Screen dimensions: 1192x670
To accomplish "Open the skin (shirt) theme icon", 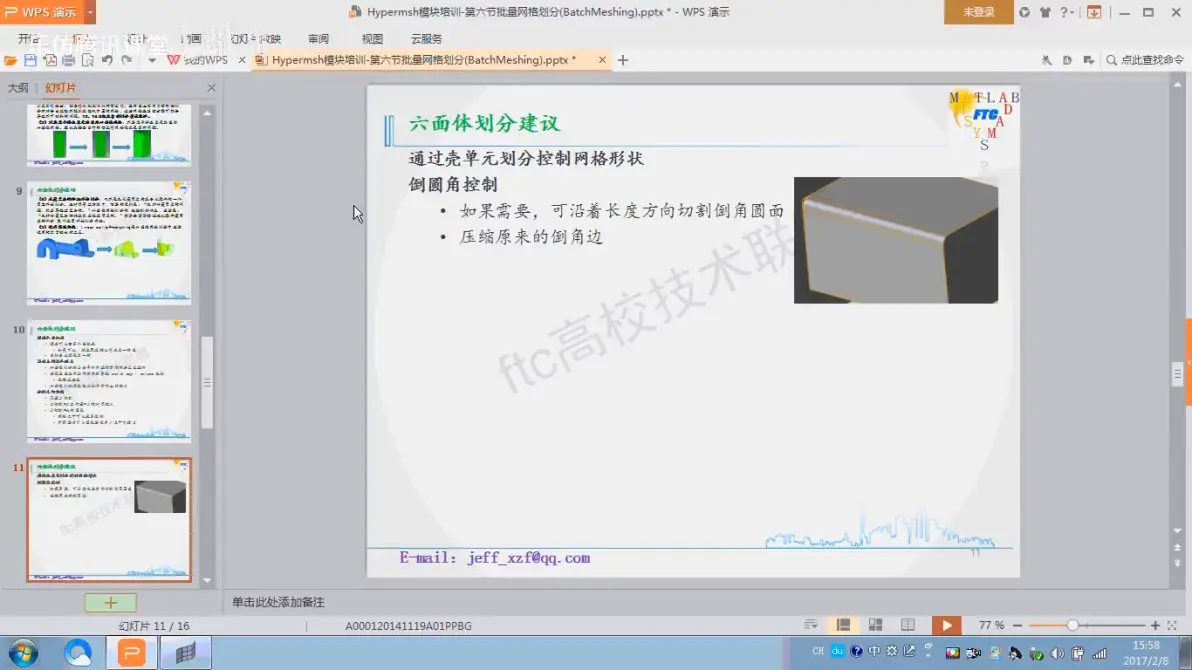I will (x=1045, y=12).
